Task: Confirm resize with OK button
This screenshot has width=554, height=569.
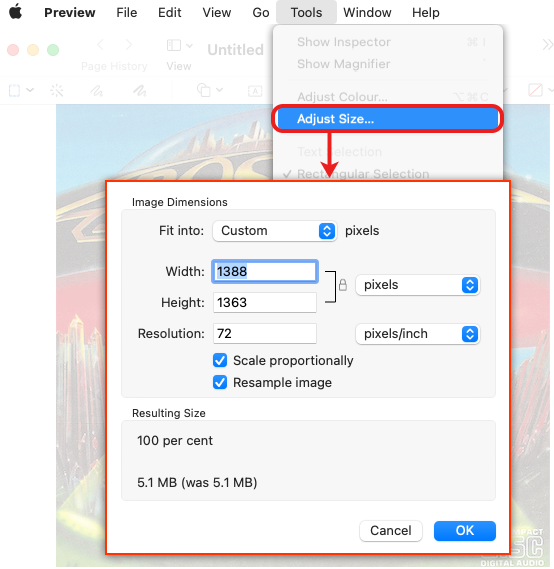Action: (465, 531)
